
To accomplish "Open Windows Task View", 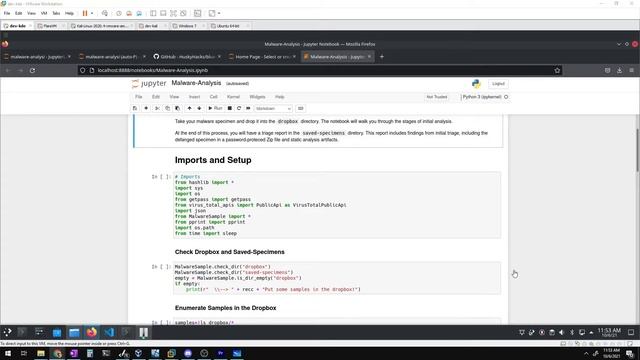I will (24, 353).
